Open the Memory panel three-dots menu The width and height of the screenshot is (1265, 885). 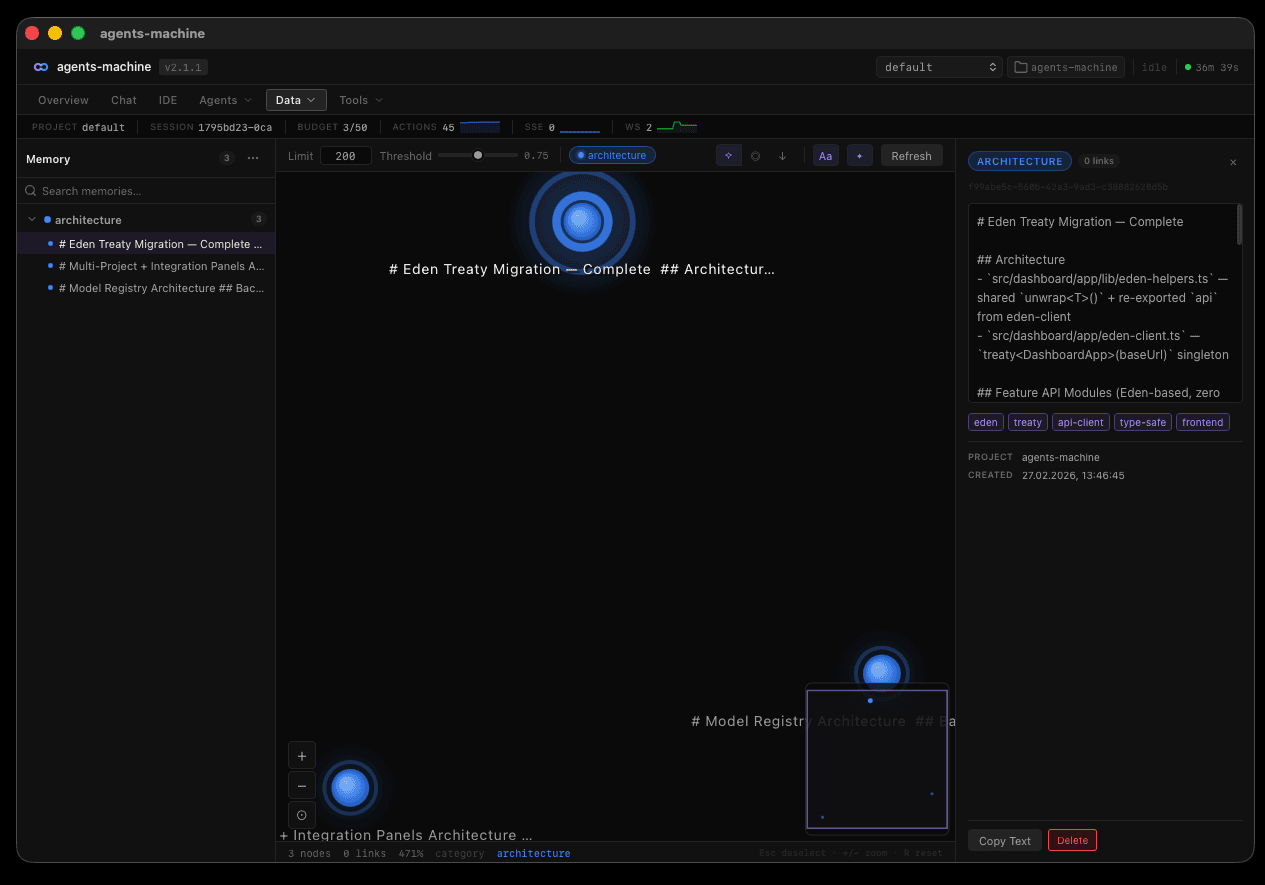click(x=253, y=158)
